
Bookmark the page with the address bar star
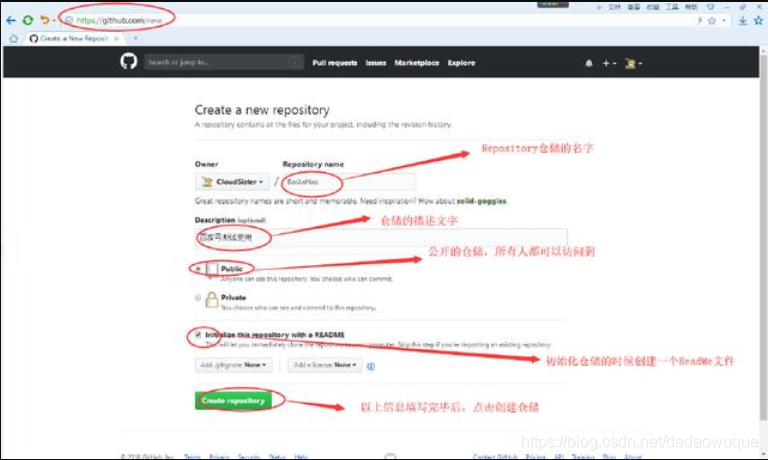pos(712,21)
